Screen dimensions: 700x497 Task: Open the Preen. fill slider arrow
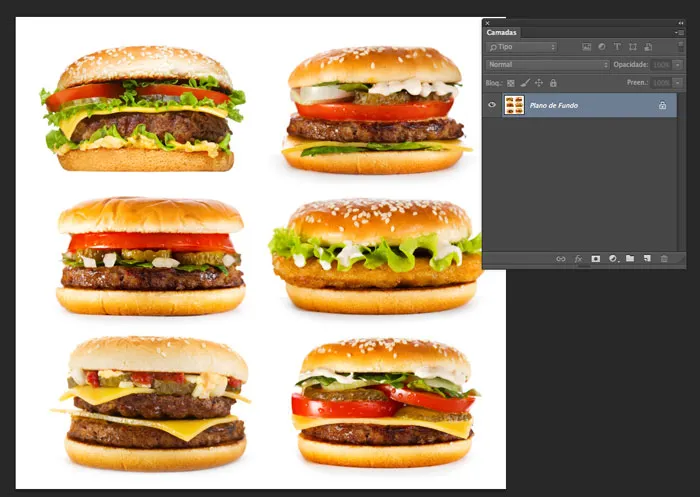pos(678,83)
